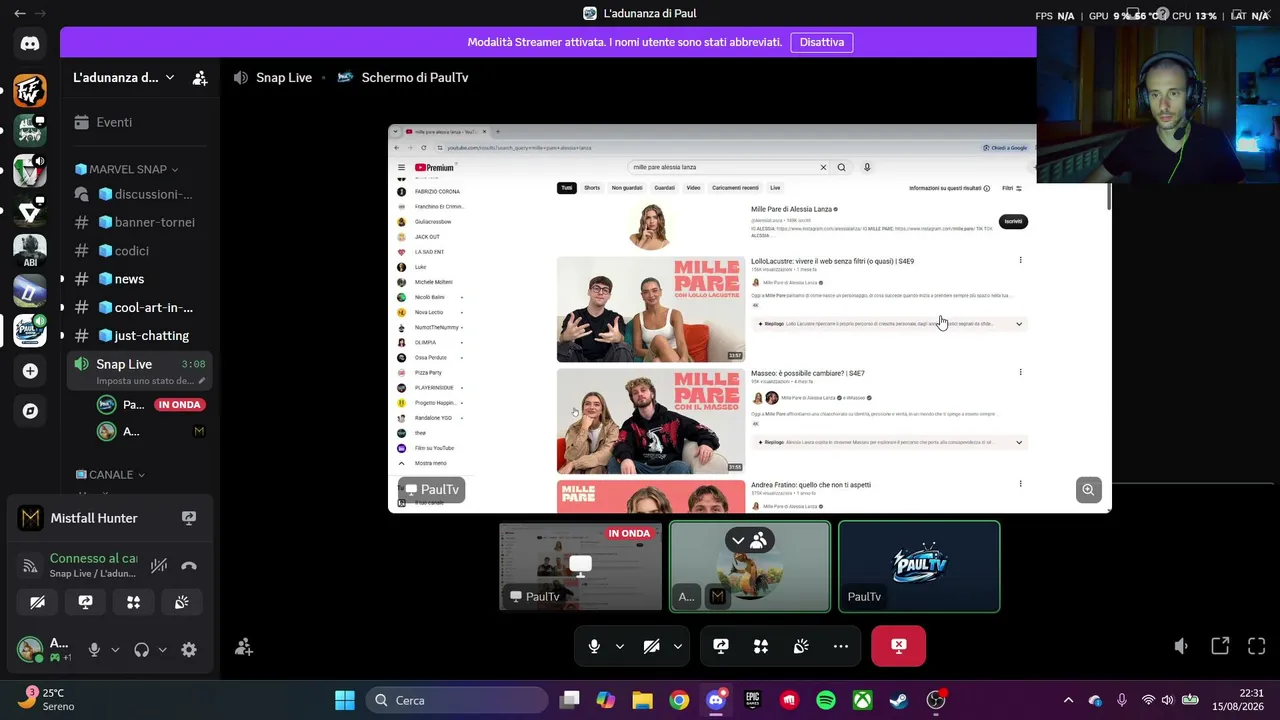The image size is (1280, 720).
Task: Open the soundboard in the center call bar
Action: click(x=801, y=646)
